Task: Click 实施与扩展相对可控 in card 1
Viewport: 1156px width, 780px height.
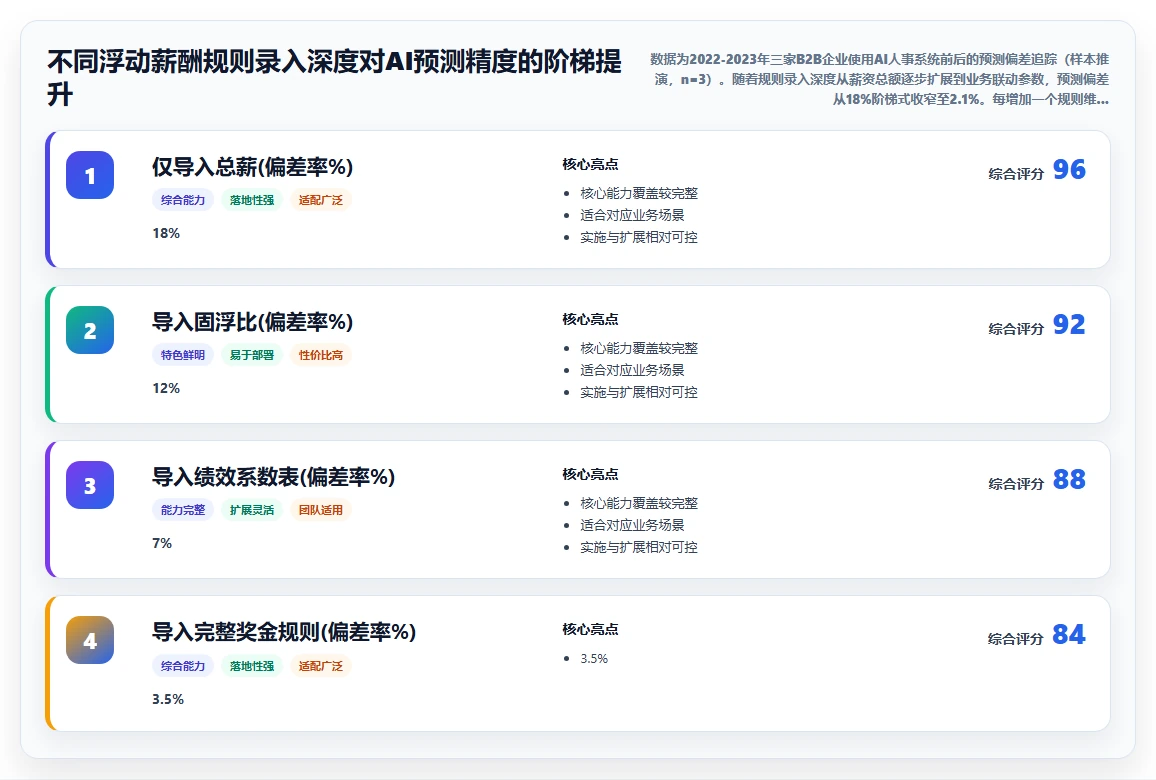Action: click(639, 237)
